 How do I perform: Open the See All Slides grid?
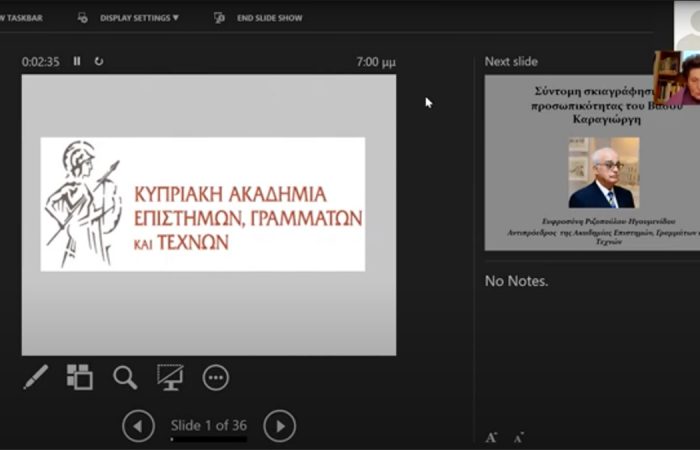click(x=79, y=377)
